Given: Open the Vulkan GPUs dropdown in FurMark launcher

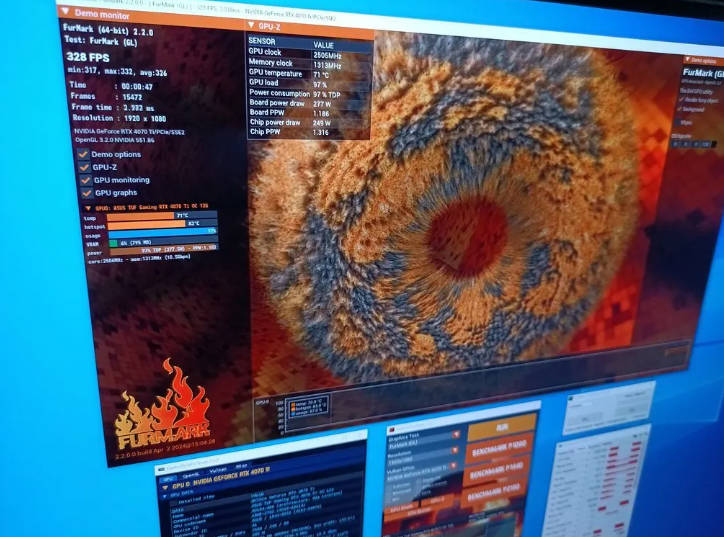Looking at the screenshot, I should (x=453, y=466).
